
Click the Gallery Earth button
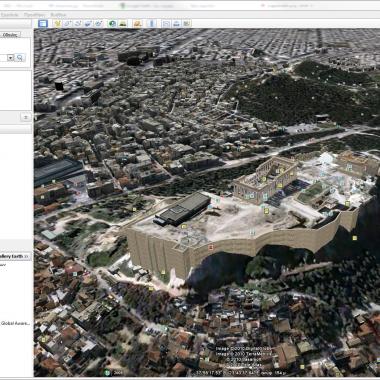point(15,256)
